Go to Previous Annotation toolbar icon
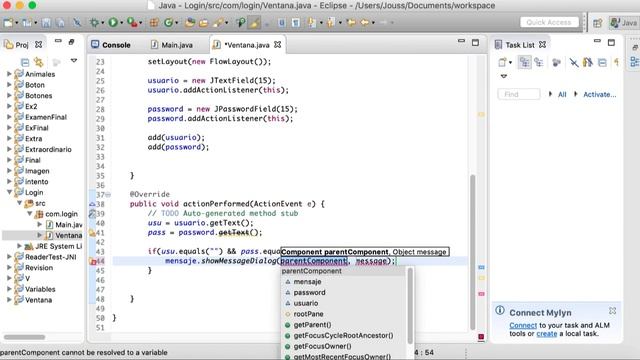This screenshot has width=640, height=360. click(x=330, y=23)
